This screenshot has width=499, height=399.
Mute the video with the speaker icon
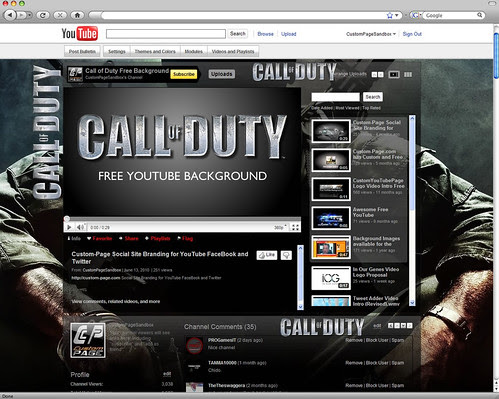click(x=80, y=227)
